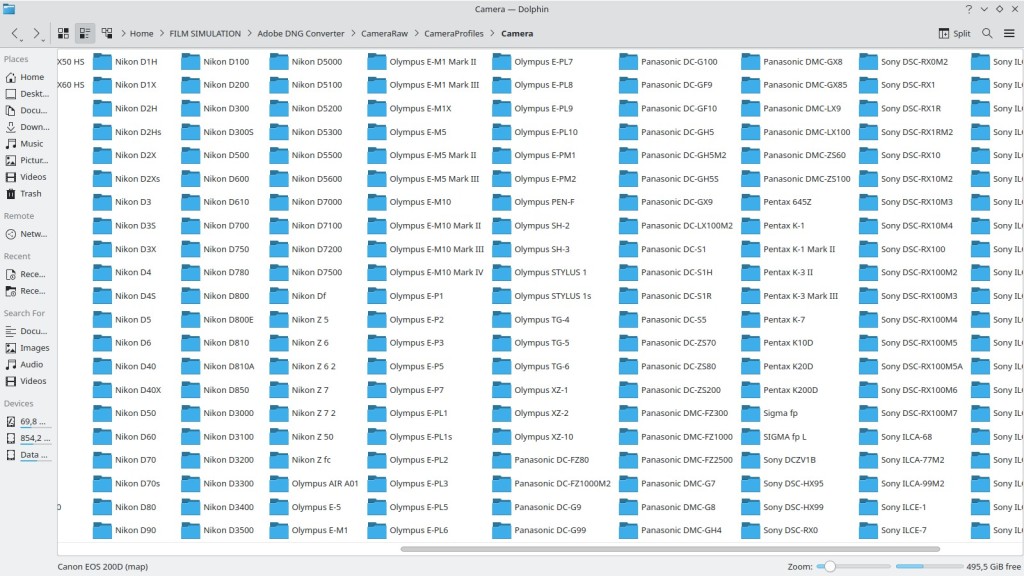Select the Nikon Z fc folder icon
Screen dimensions: 1024x576
coord(279,460)
